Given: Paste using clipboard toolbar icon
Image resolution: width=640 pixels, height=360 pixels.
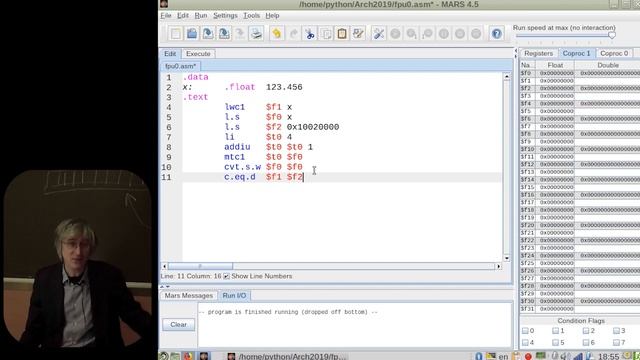Looking at the screenshot, I should click(342, 33).
